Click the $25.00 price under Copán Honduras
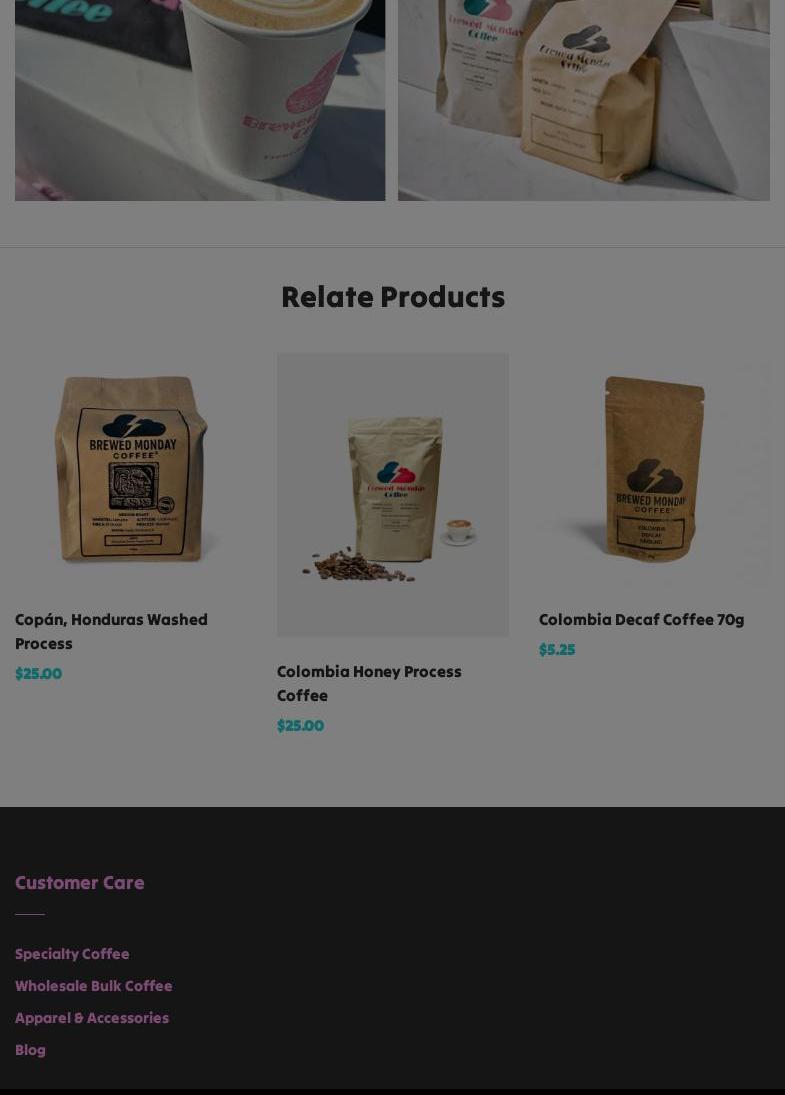 click(x=38, y=674)
